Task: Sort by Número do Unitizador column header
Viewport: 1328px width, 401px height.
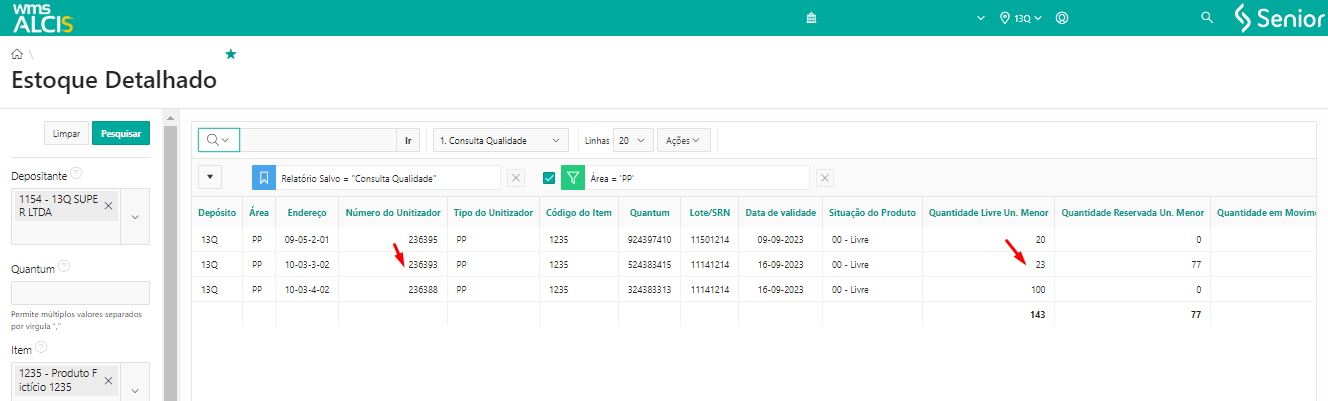Action: (x=392, y=213)
